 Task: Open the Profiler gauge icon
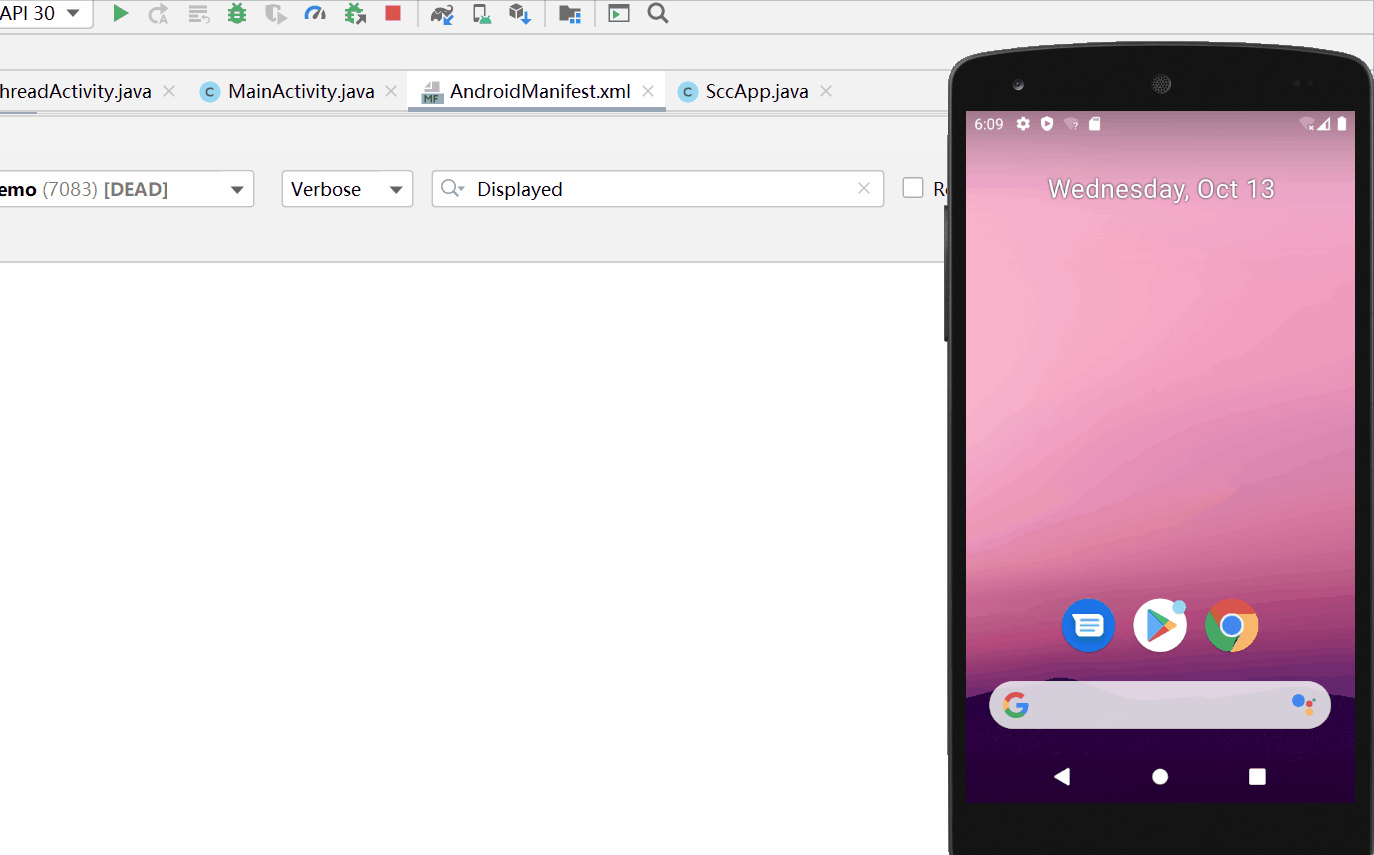click(x=315, y=14)
